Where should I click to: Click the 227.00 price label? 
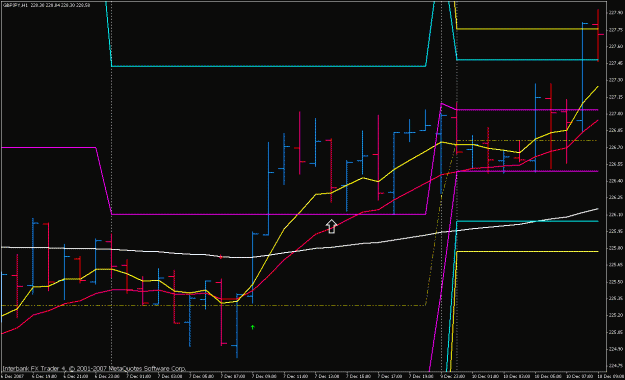616,114
